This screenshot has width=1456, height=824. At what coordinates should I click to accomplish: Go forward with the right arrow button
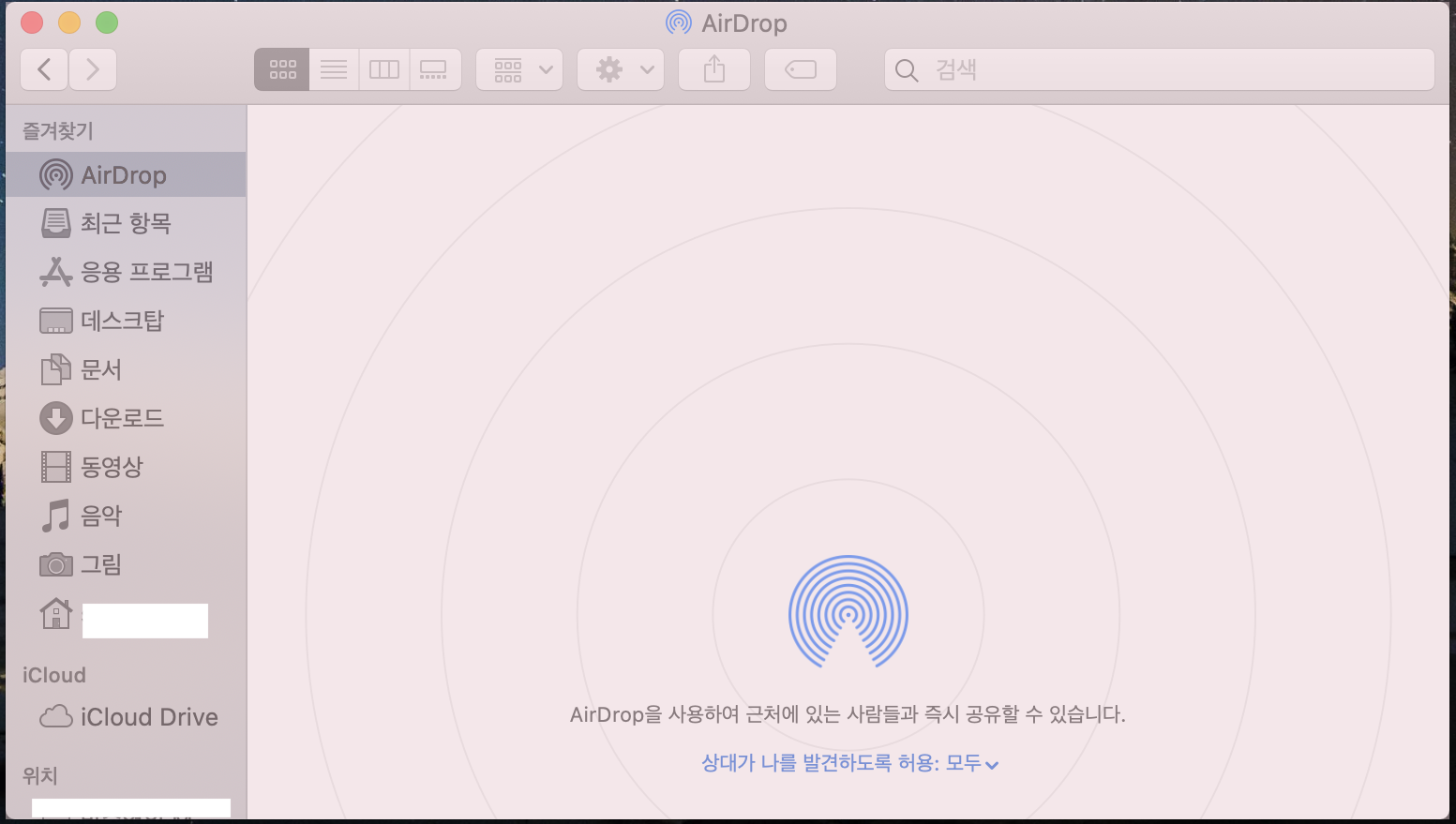pos(93,69)
